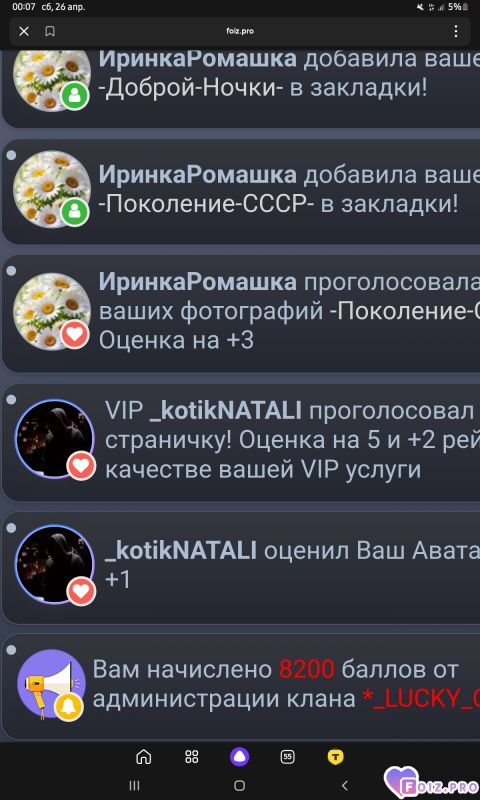480x800 pixels.
Task: Tap the foiz.pro address bar
Action: point(240,32)
